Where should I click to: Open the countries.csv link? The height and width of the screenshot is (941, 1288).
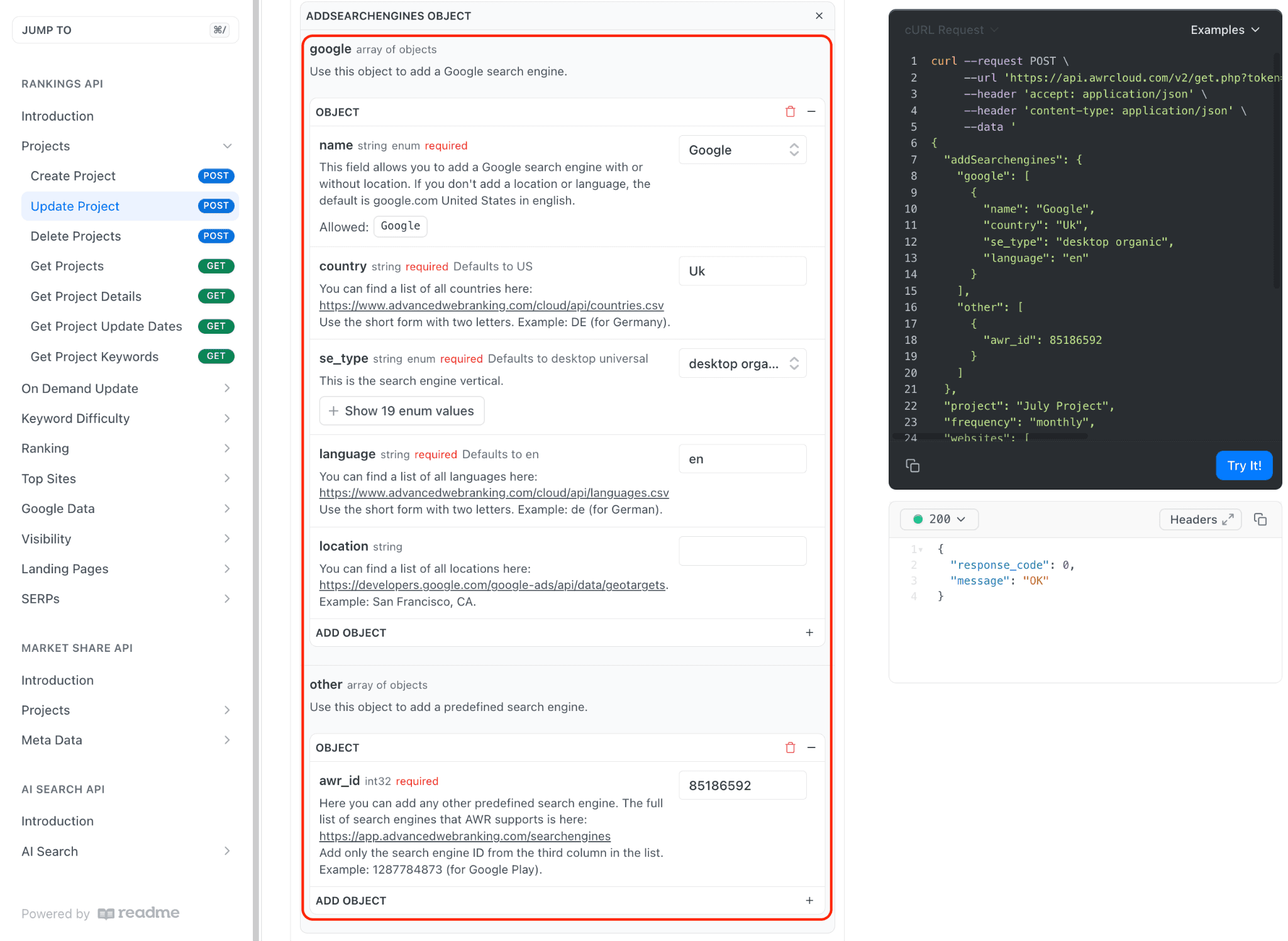tap(491, 305)
